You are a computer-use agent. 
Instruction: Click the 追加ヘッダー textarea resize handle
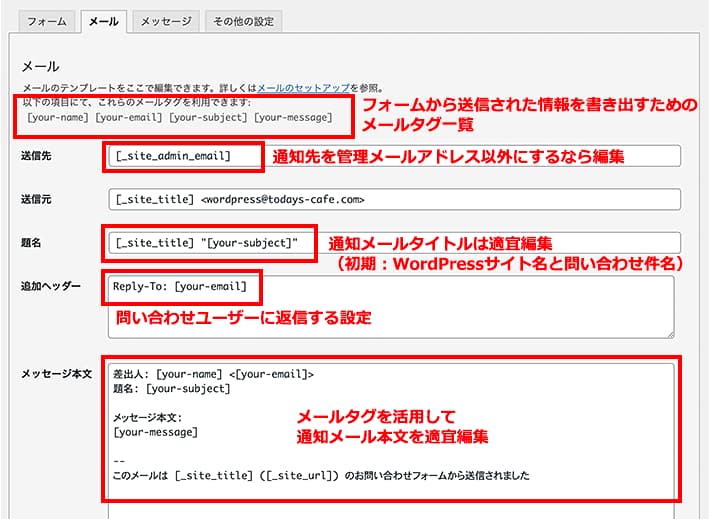click(671, 335)
